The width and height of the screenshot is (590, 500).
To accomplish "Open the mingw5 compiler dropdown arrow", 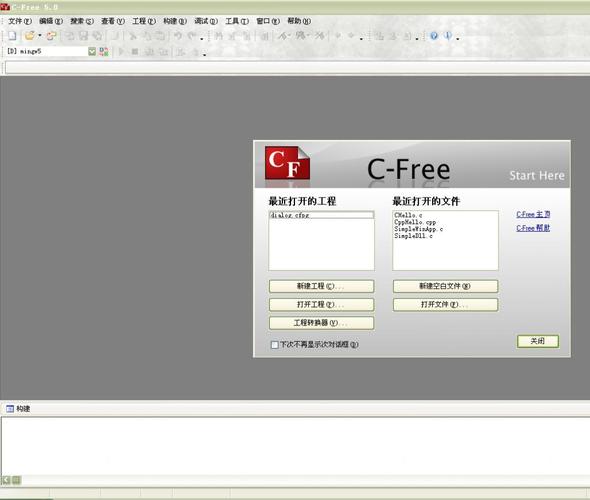I will 92,52.
